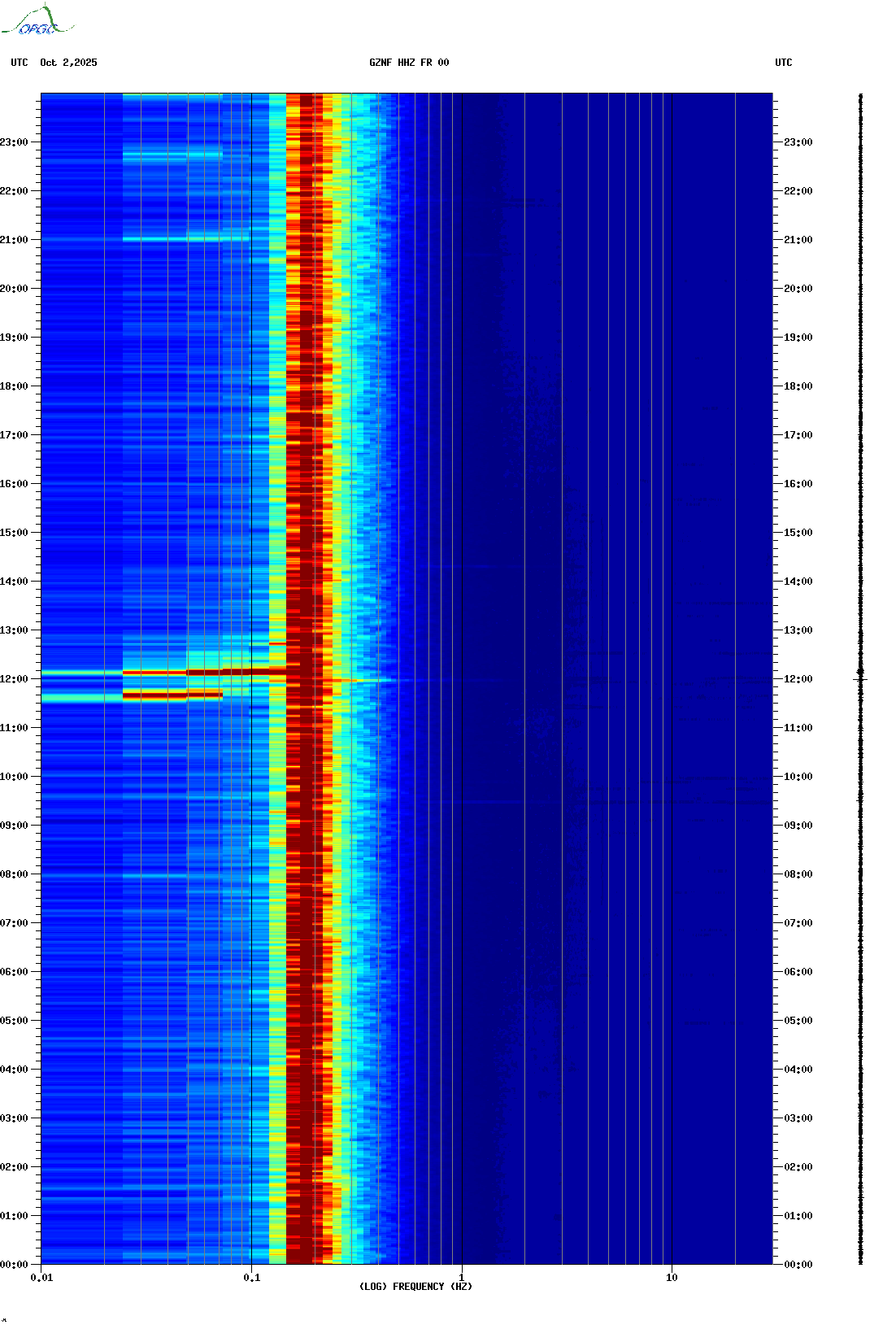Click the right-axis 11:00 time label
This screenshot has height=1329, width=896.
(x=798, y=728)
